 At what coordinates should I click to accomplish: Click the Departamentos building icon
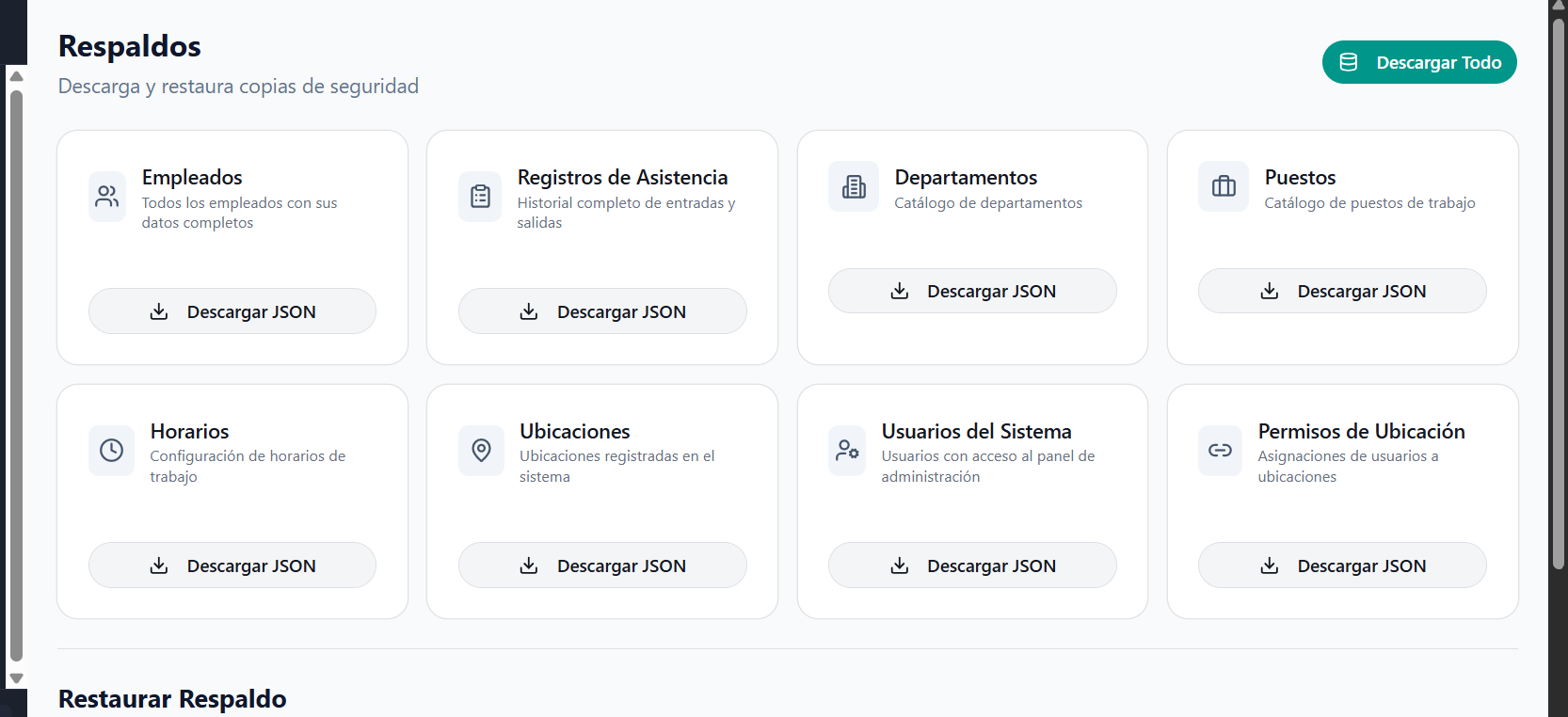tap(854, 186)
